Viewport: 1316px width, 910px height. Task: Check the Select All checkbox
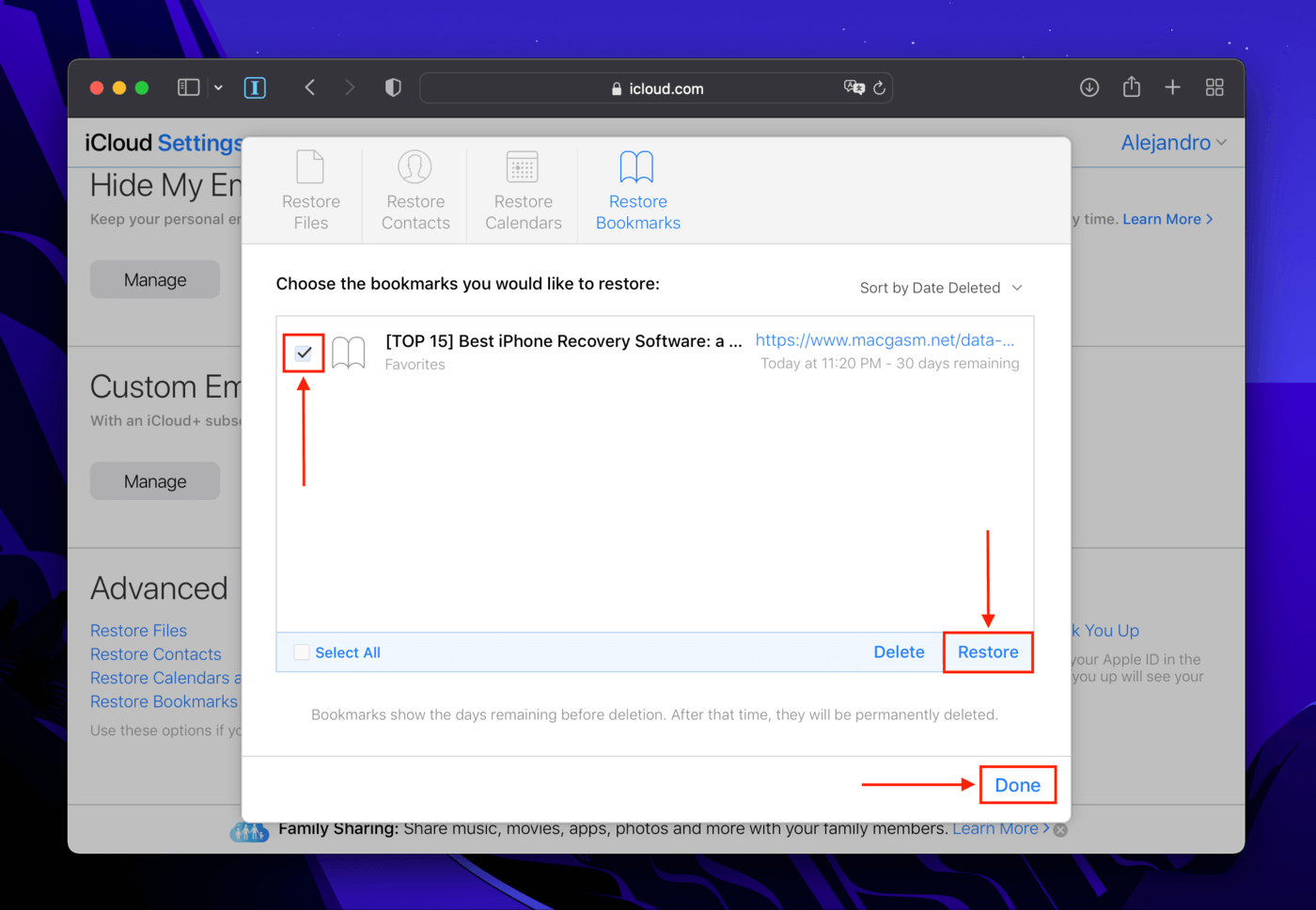302,652
